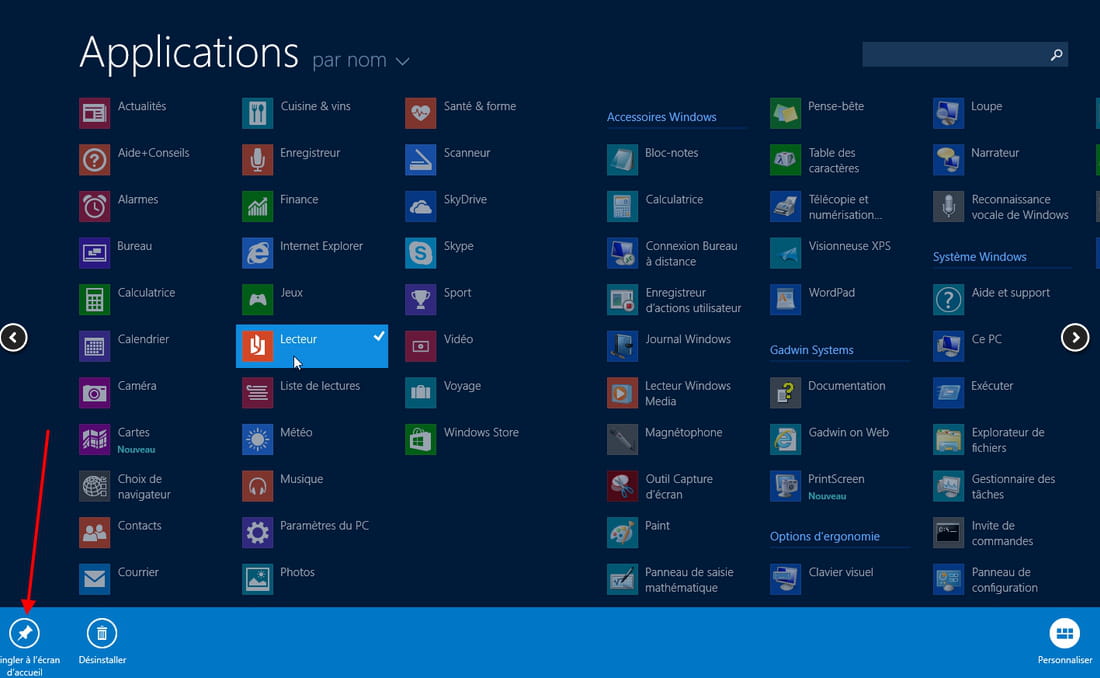Image resolution: width=1100 pixels, height=678 pixels.
Task: Open the WordPad icon
Action: click(x=785, y=300)
